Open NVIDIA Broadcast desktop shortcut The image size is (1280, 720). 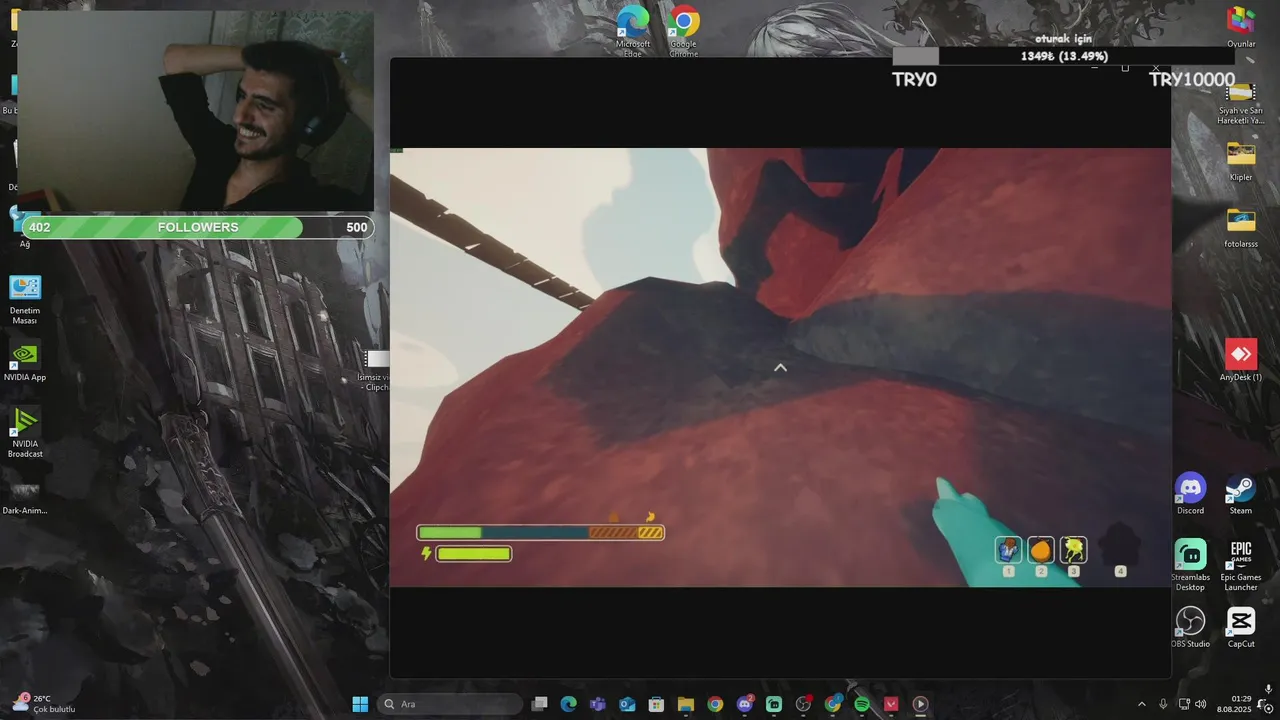(x=25, y=432)
